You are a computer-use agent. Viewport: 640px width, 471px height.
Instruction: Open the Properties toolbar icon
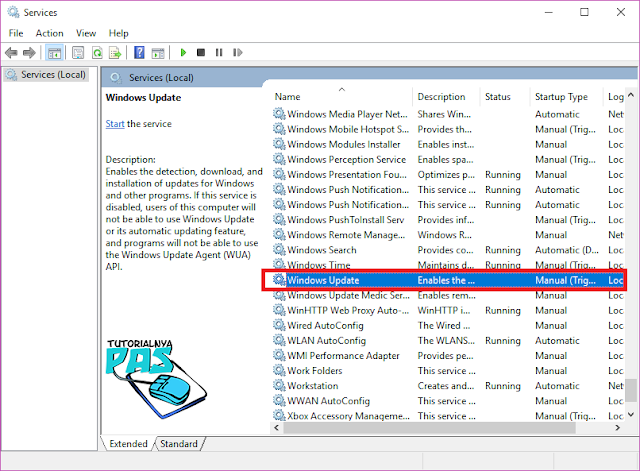78,53
